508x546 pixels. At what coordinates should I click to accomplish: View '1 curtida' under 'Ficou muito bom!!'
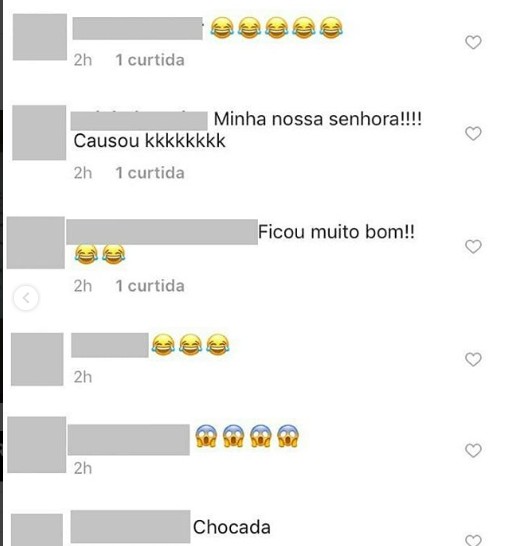[x=150, y=286]
